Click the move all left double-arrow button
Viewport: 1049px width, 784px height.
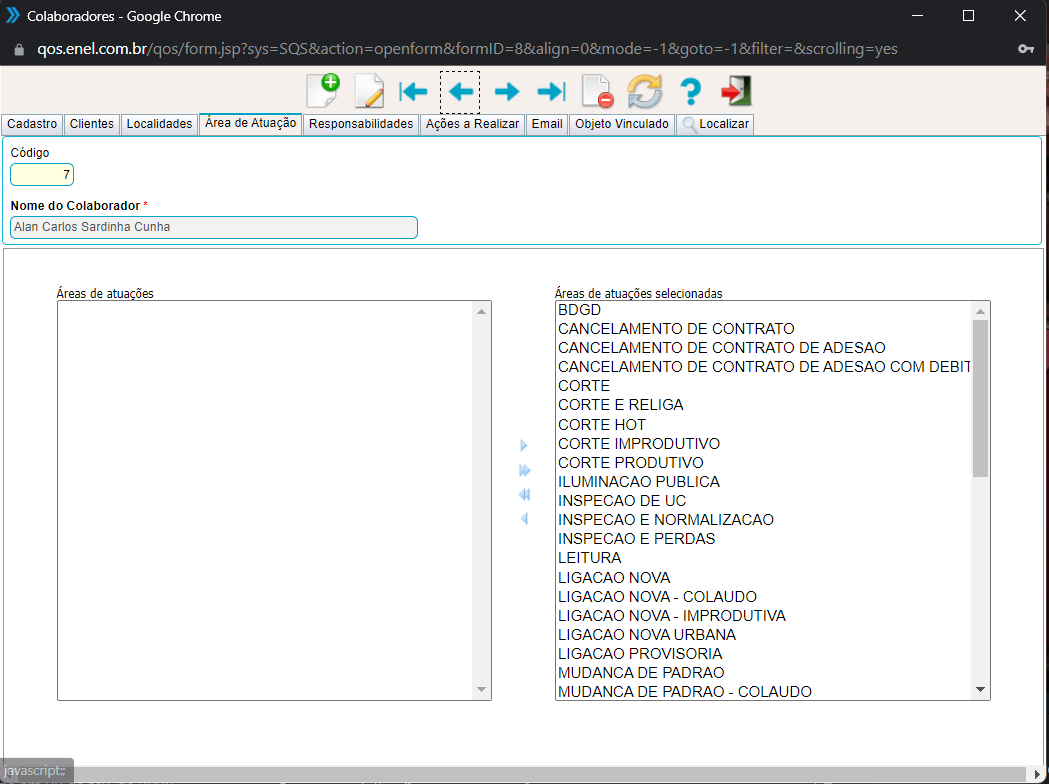524,495
